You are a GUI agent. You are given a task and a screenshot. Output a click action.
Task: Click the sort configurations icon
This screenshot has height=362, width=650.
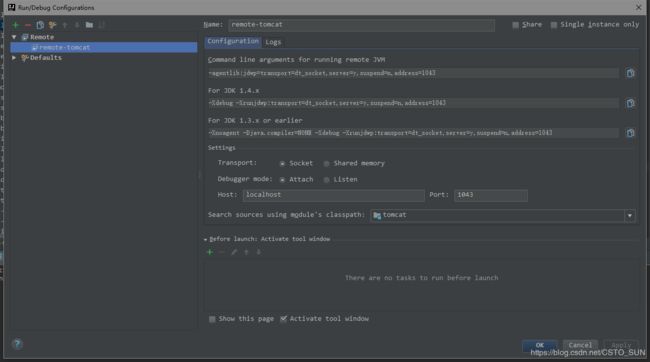(102, 25)
